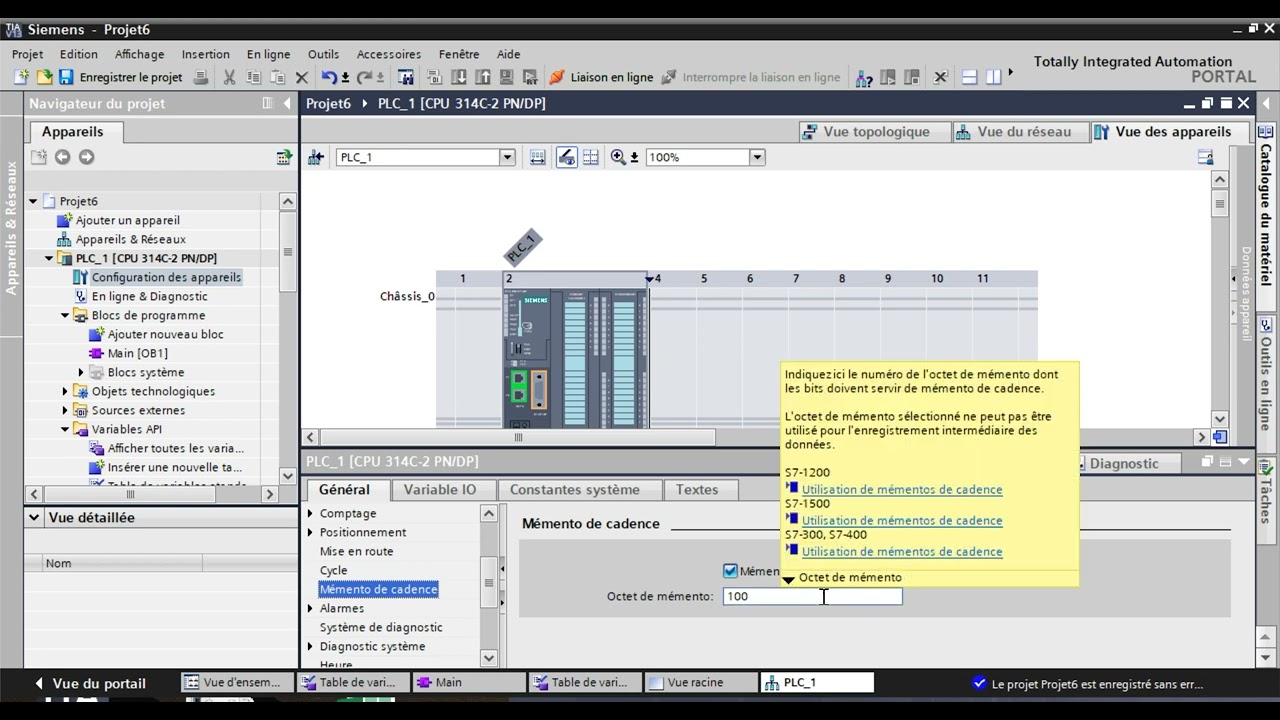1280x720 pixels.
Task: Open Main [OB1] block
Action: click(137, 353)
